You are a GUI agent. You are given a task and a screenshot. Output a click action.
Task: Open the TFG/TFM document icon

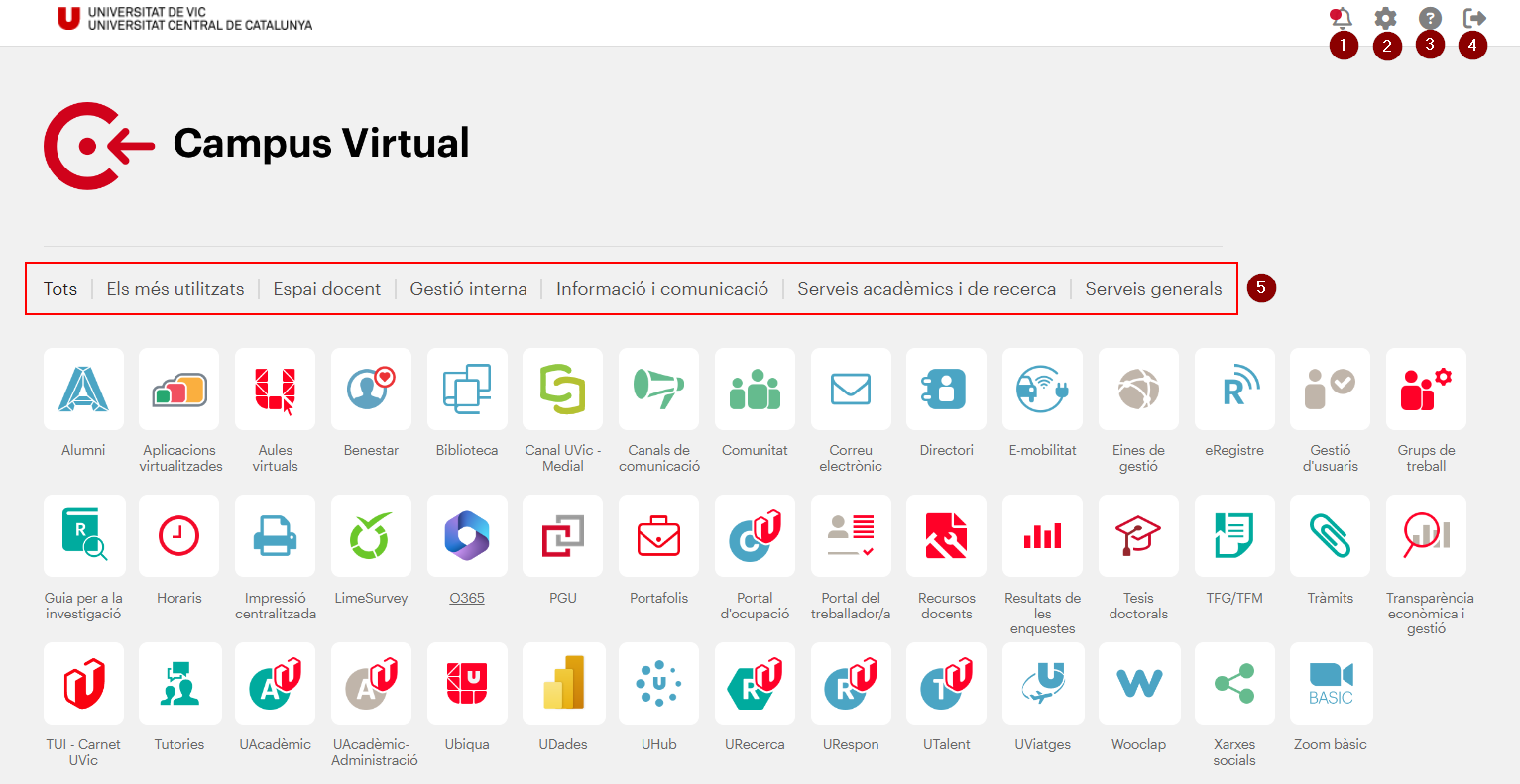tap(1234, 536)
